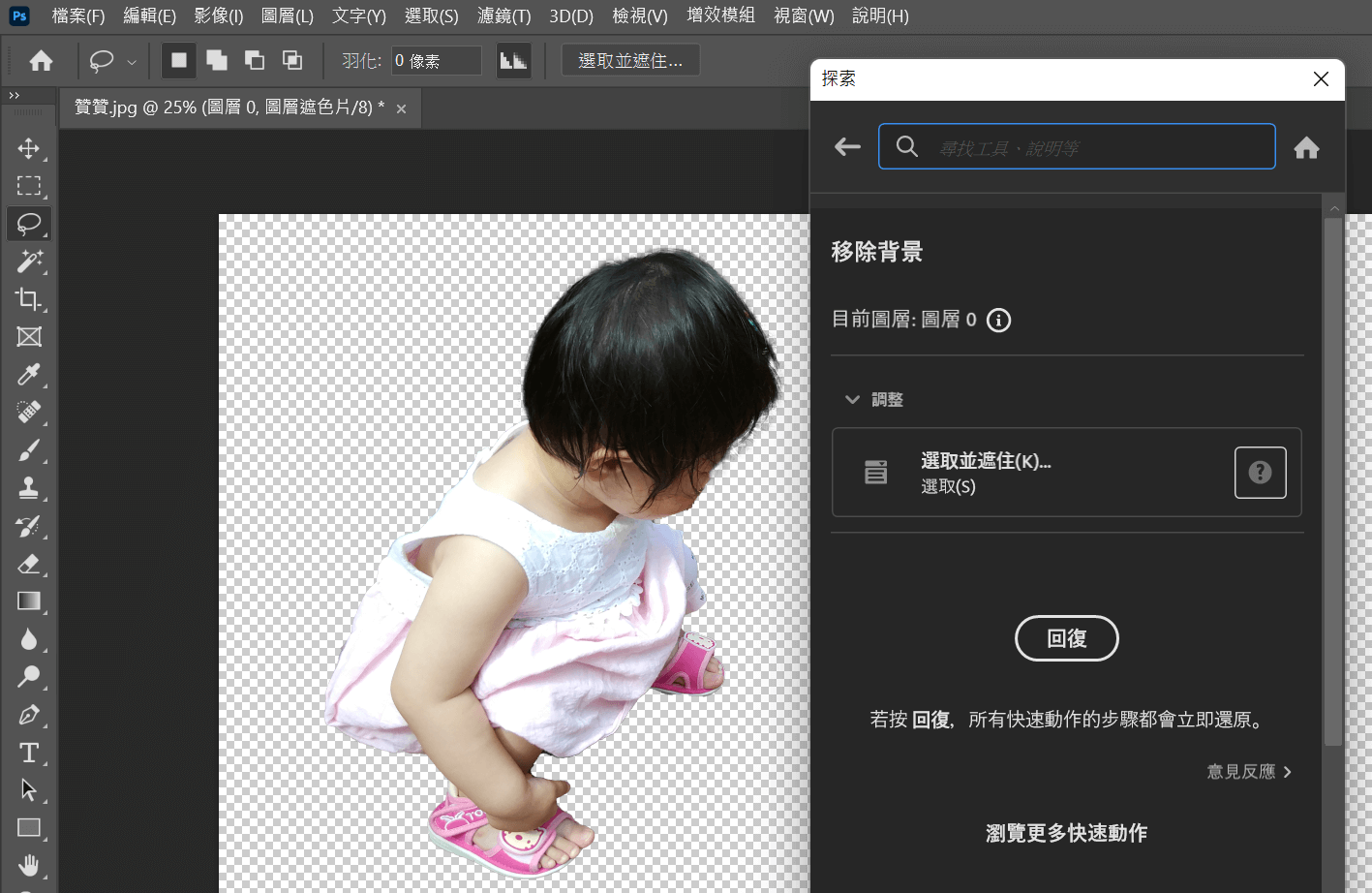1372x893 pixels.
Task: Open help for 選取並遮住(K)... action
Action: tap(1261, 473)
